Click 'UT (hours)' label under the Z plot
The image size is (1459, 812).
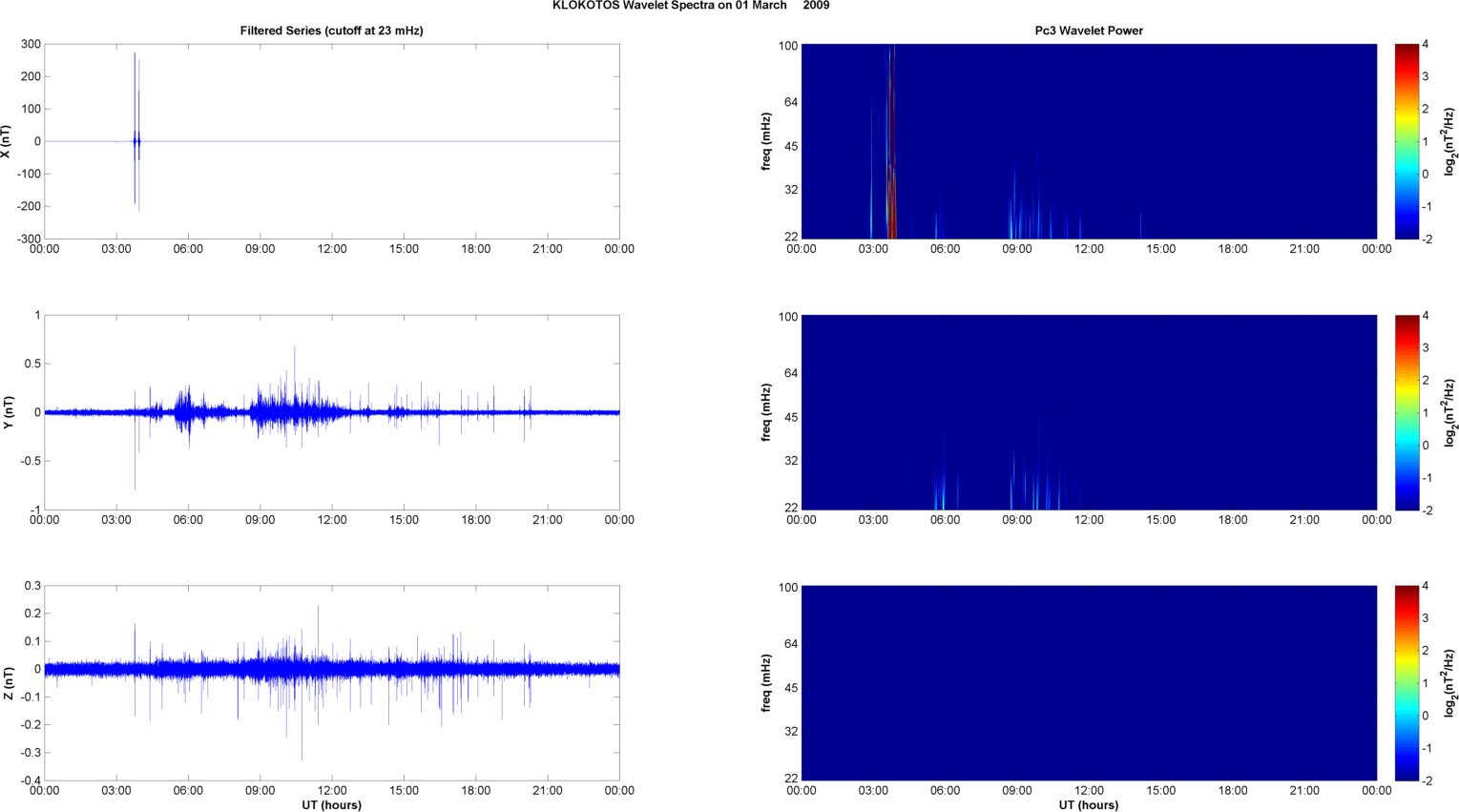click(x=331, y=804)
